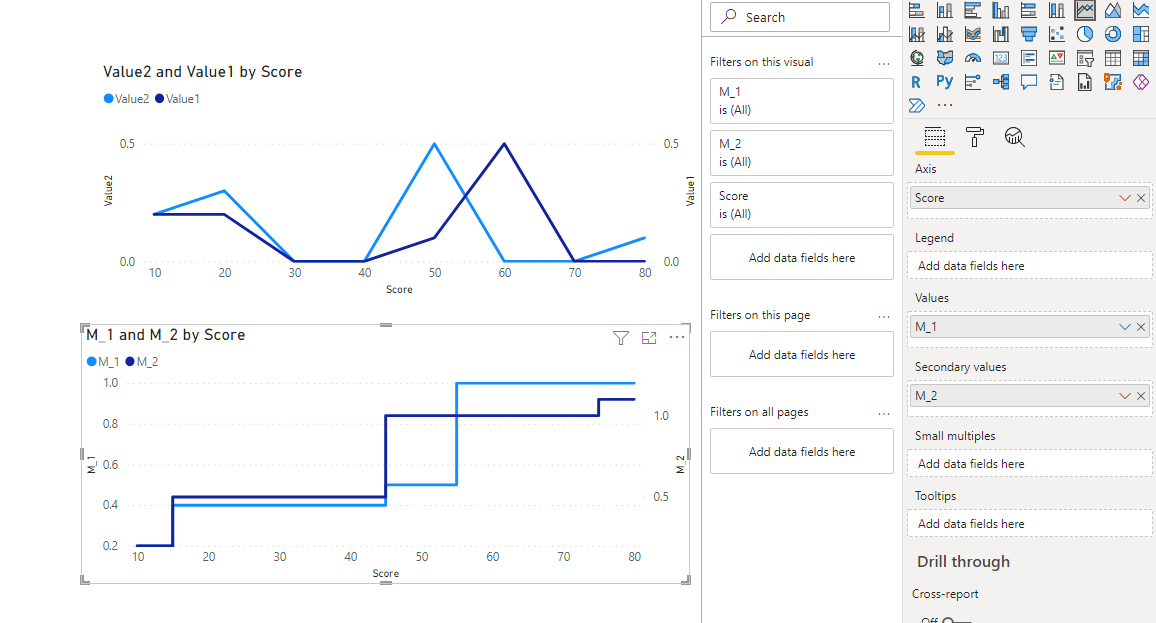
Task: Select the clustered column chart visual
Action: pos(1000,10)
